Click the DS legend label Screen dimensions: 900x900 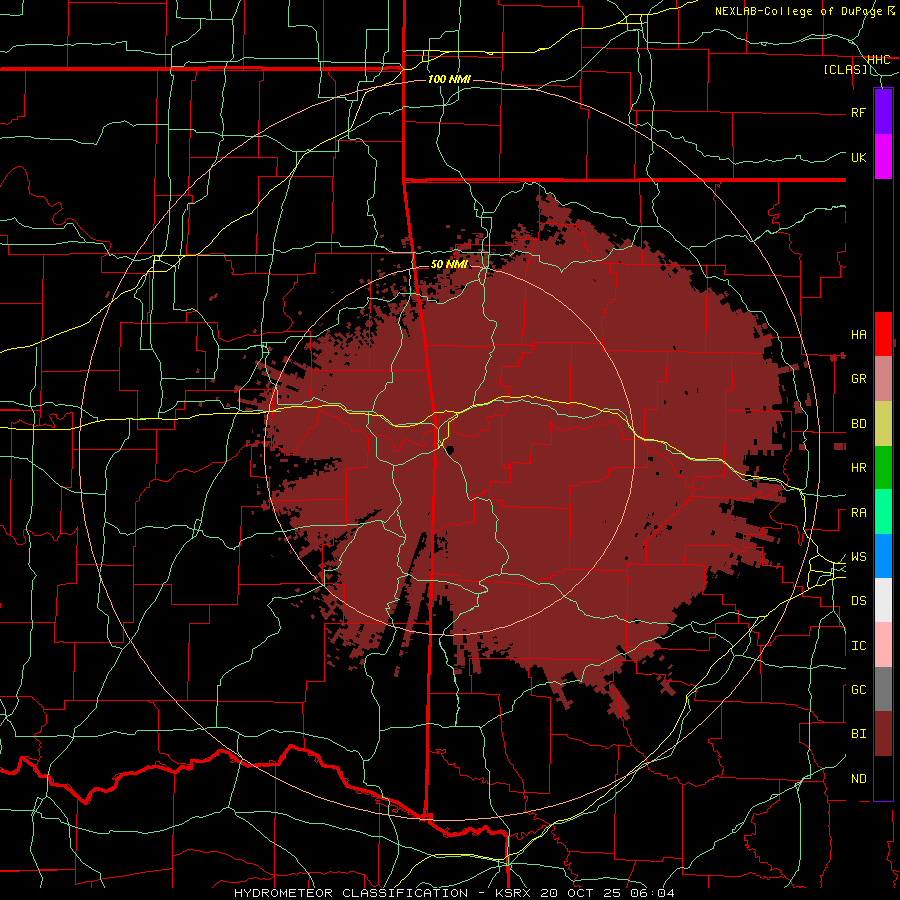859,601
